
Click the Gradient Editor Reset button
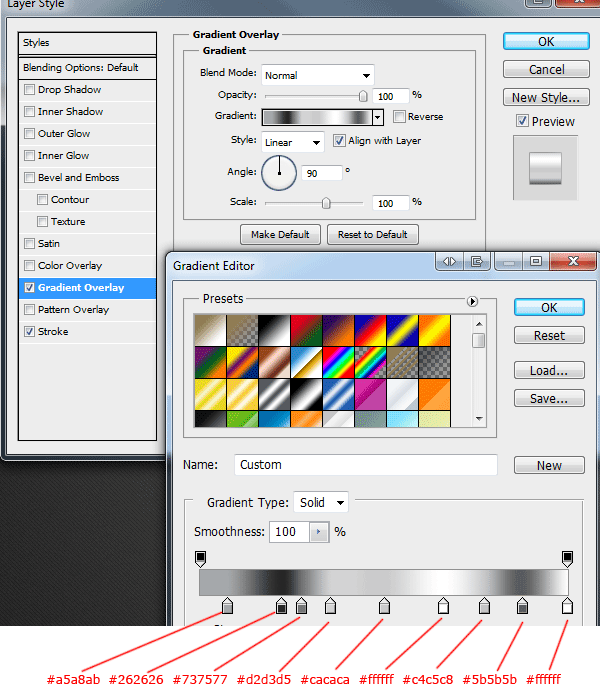tap(549, 335)
